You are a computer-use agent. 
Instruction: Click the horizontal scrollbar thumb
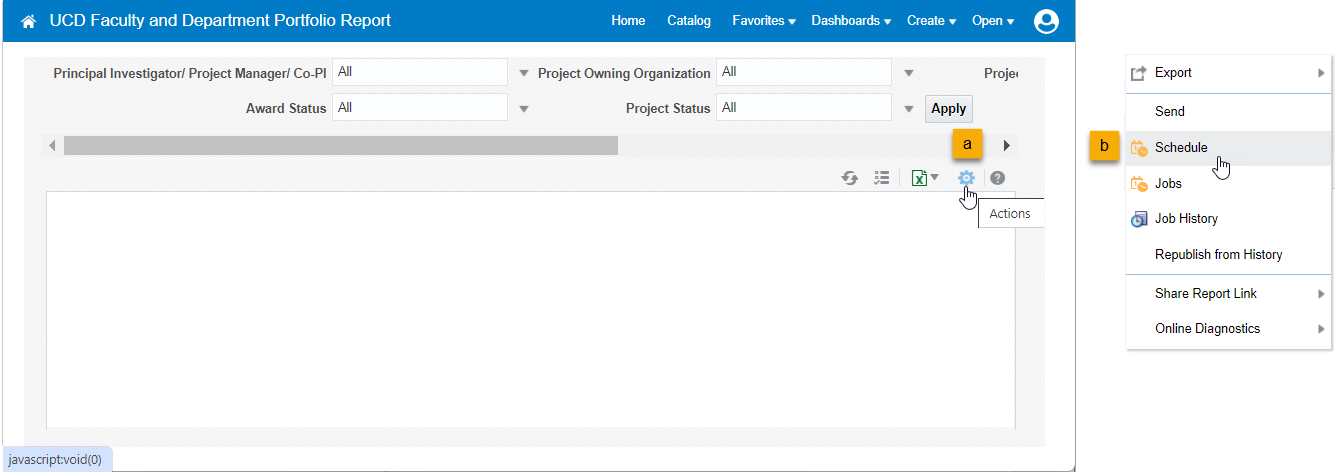point(340,146)
